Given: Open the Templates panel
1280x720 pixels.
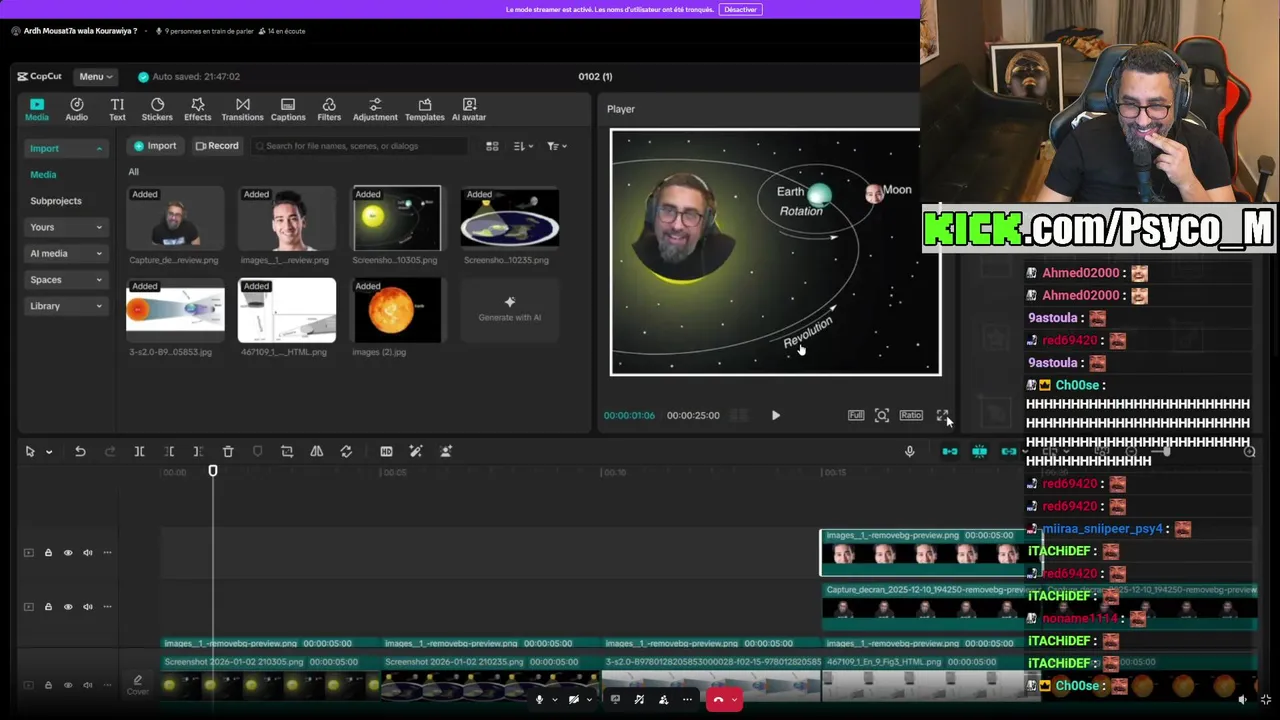Looking at the screenshot, I should click(x=425, y=110).
